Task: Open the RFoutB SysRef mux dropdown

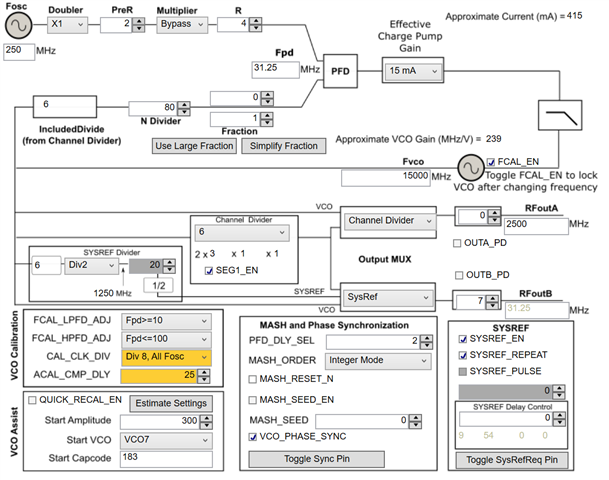Action: tap(388, 297)
